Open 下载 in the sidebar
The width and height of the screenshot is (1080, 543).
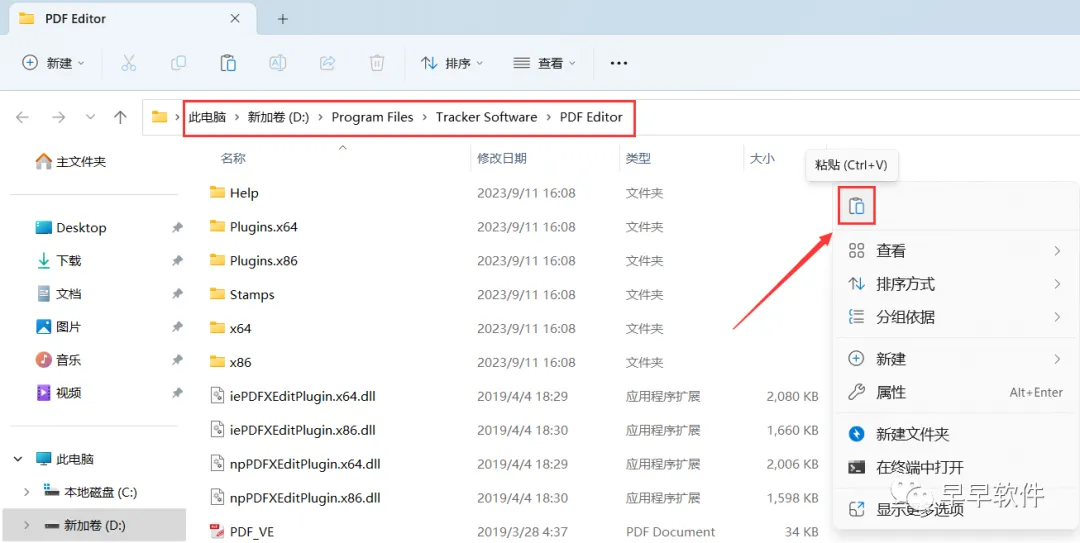point(59,260)
